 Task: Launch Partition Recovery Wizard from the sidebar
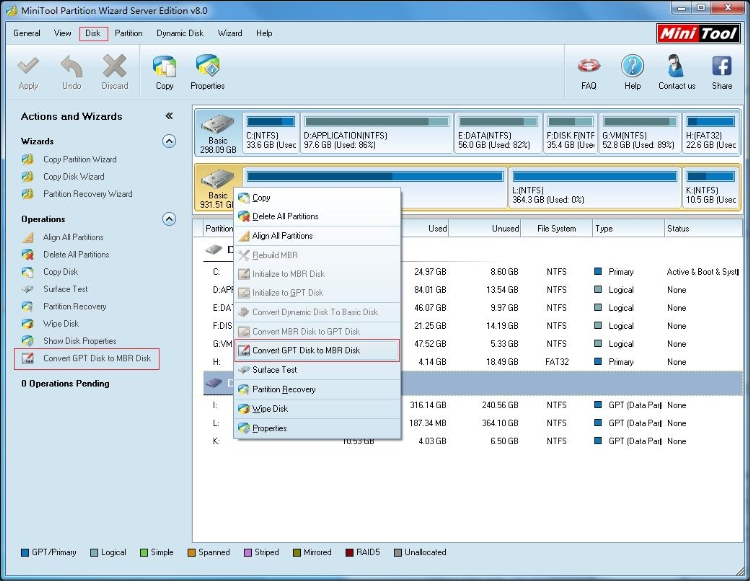[88, 194]
